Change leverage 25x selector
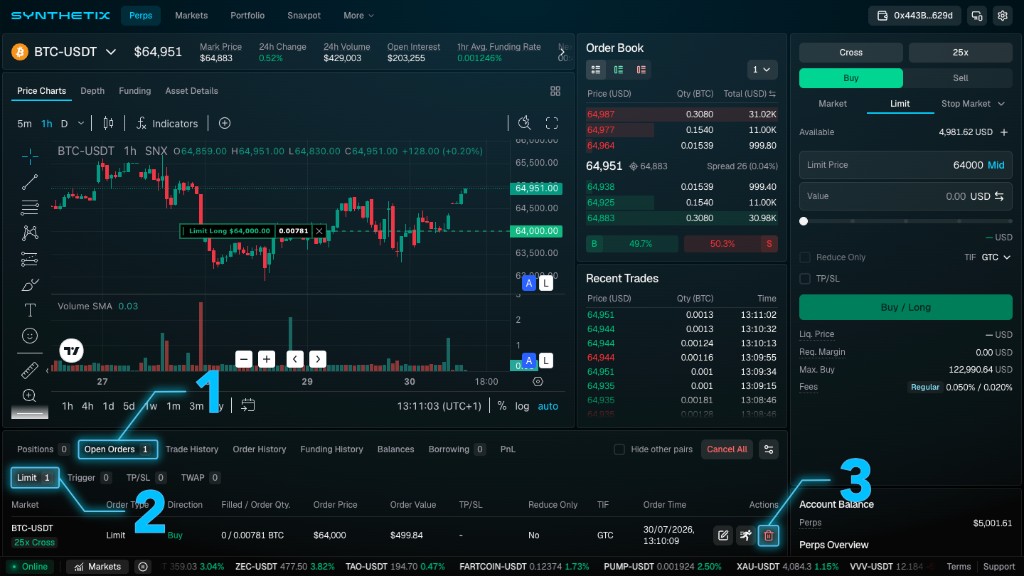Screen dimensions: 1024x576 click(960, 52)
